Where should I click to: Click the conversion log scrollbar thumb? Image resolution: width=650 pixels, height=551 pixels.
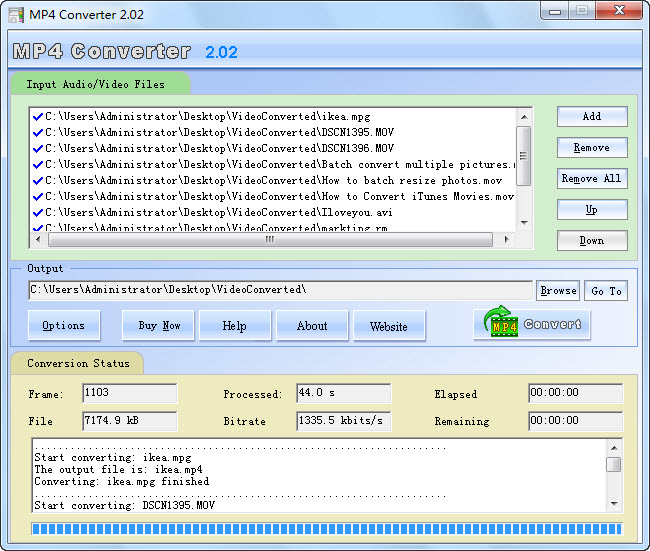(614, 464)
